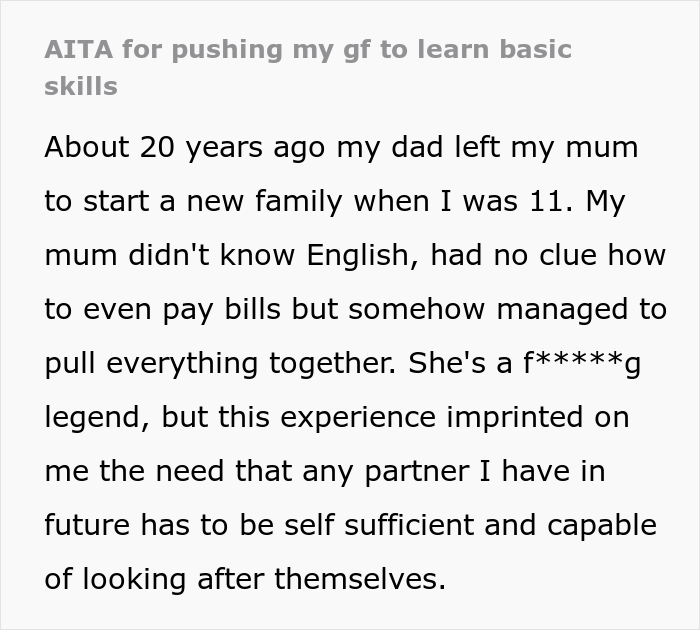Select the line starting "About 20 years ago"
The height and width of the screenshot is (630, 700).
341,148
